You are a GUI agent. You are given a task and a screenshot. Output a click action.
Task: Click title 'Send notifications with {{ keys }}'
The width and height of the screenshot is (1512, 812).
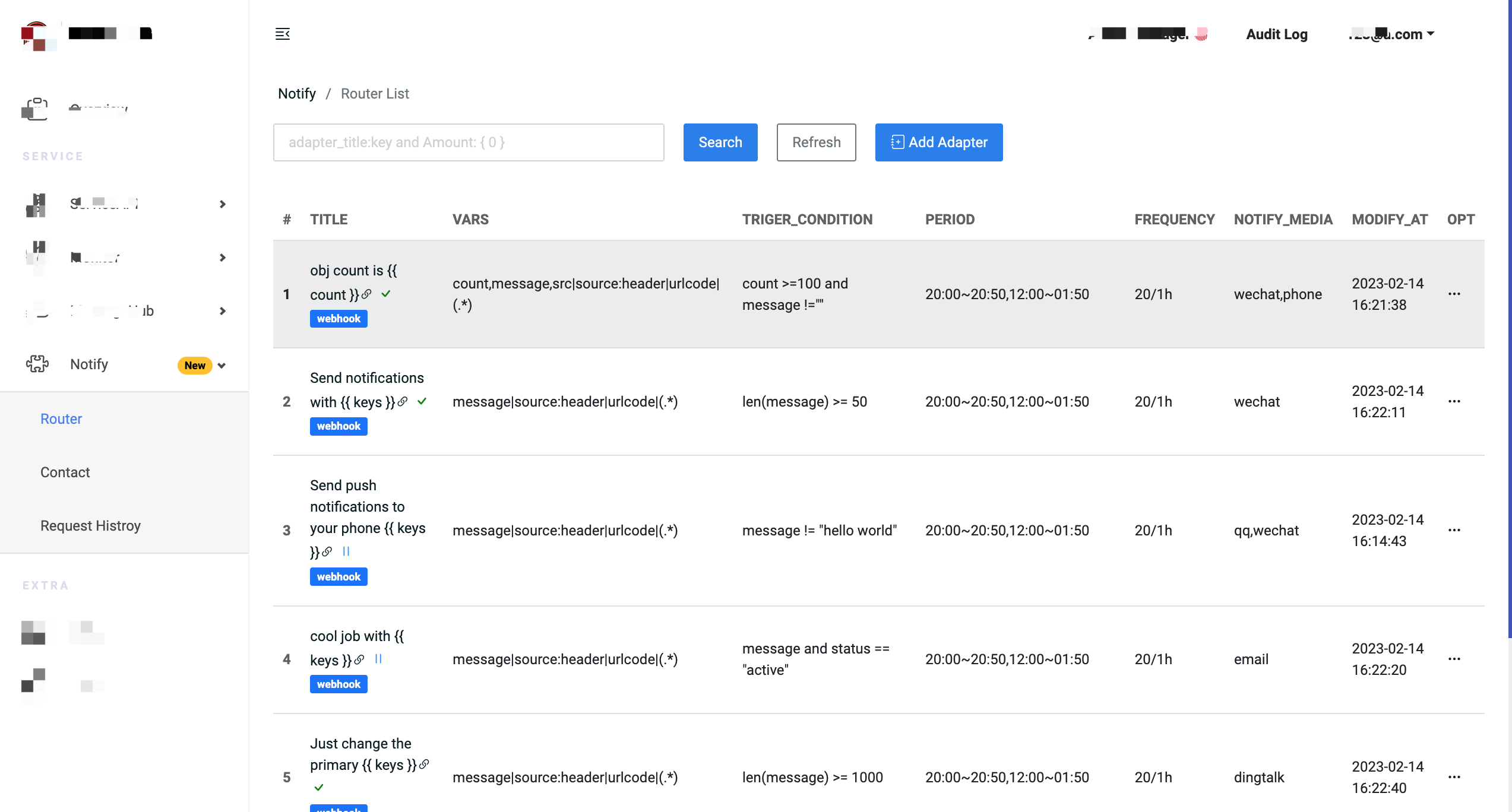point(367,390)
